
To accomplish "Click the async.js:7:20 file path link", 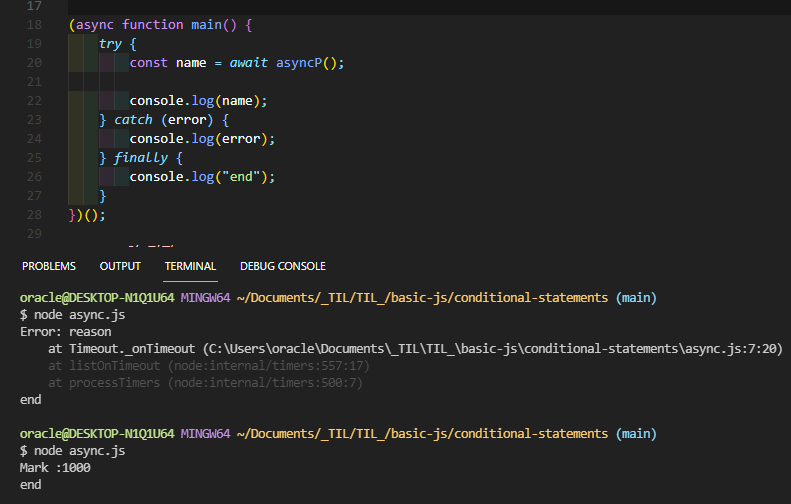I will (492, 349).
